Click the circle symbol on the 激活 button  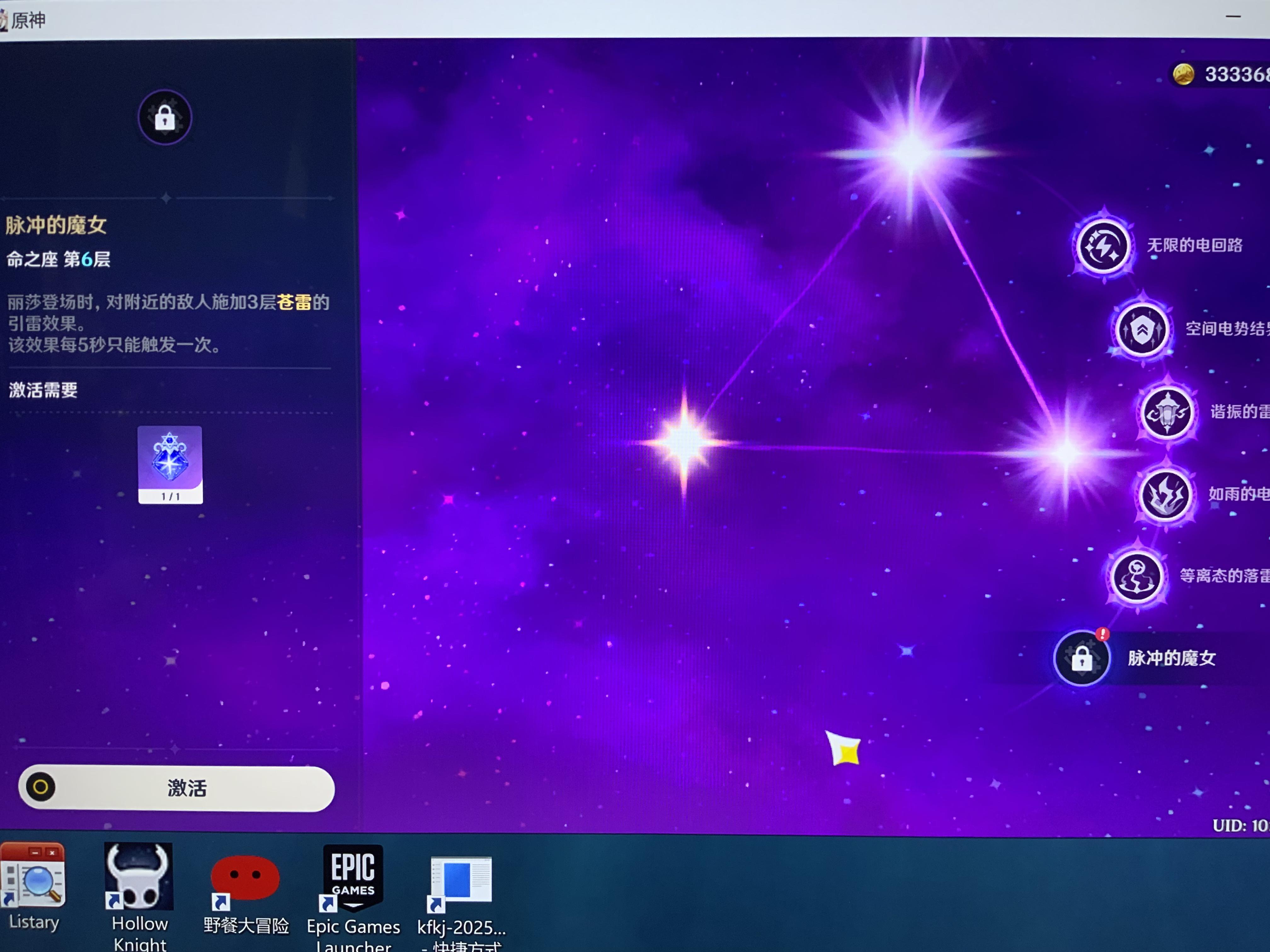pos(41,787)
